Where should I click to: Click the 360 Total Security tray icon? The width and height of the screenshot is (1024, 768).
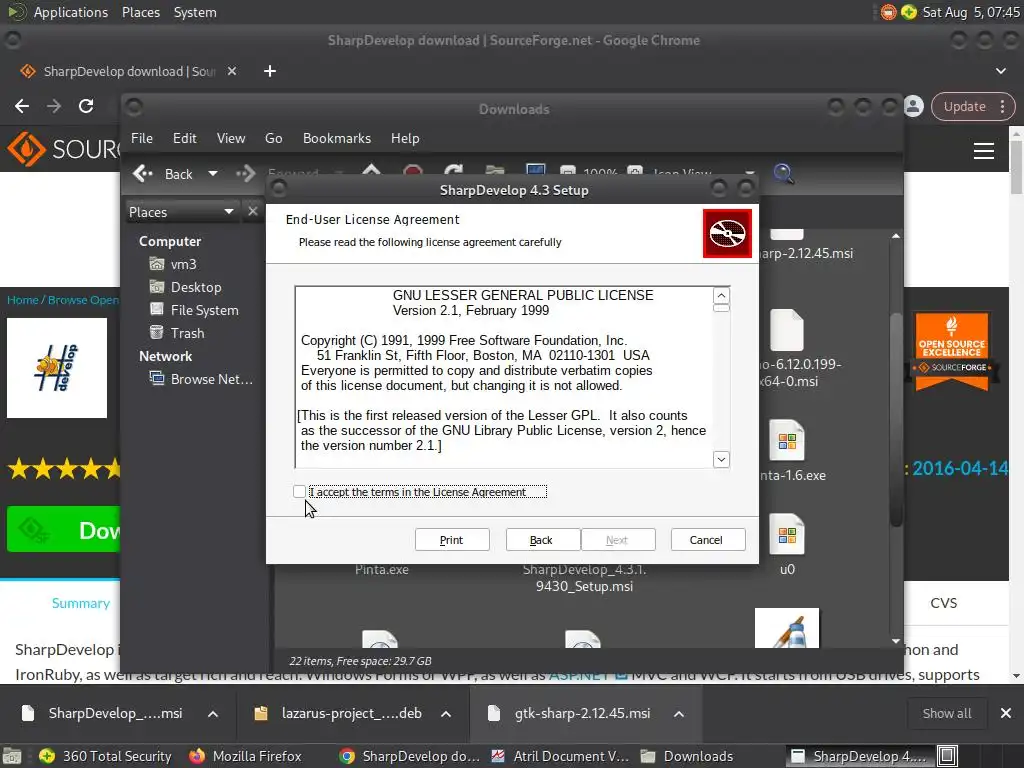click(x=908, y=12)
